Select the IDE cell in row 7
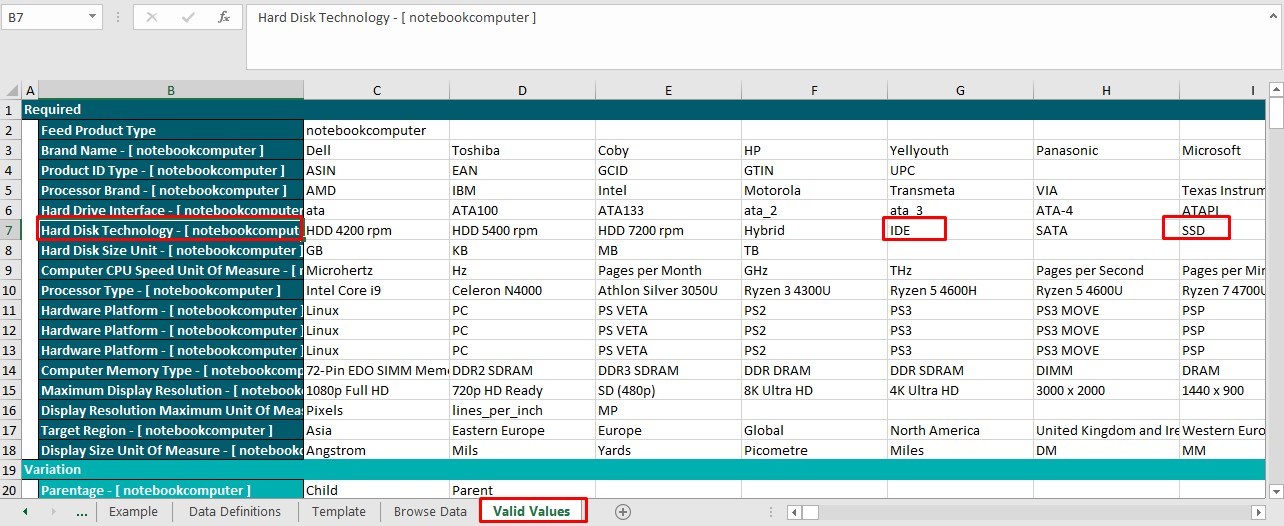Screen dimensions: 1284x526 pos(960,230)
